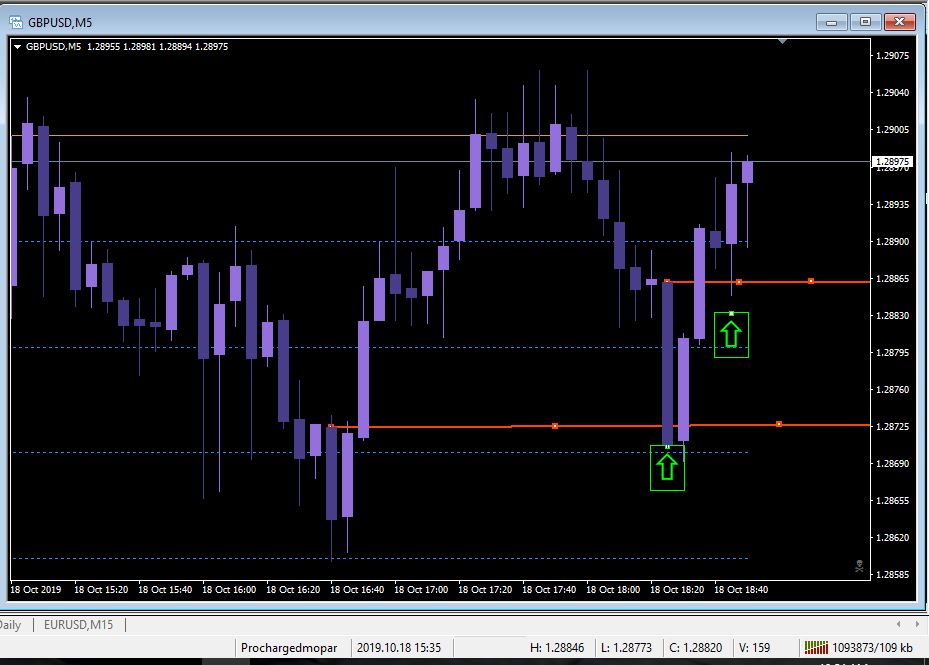Click the 18 Oct 16:40 time label

(x=357, y=590)
